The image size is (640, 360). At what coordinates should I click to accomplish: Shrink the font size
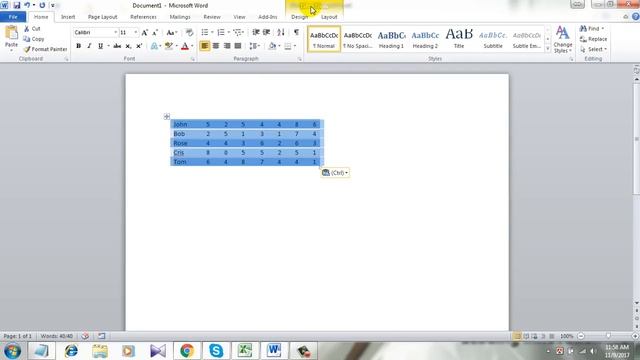point(155,32)
